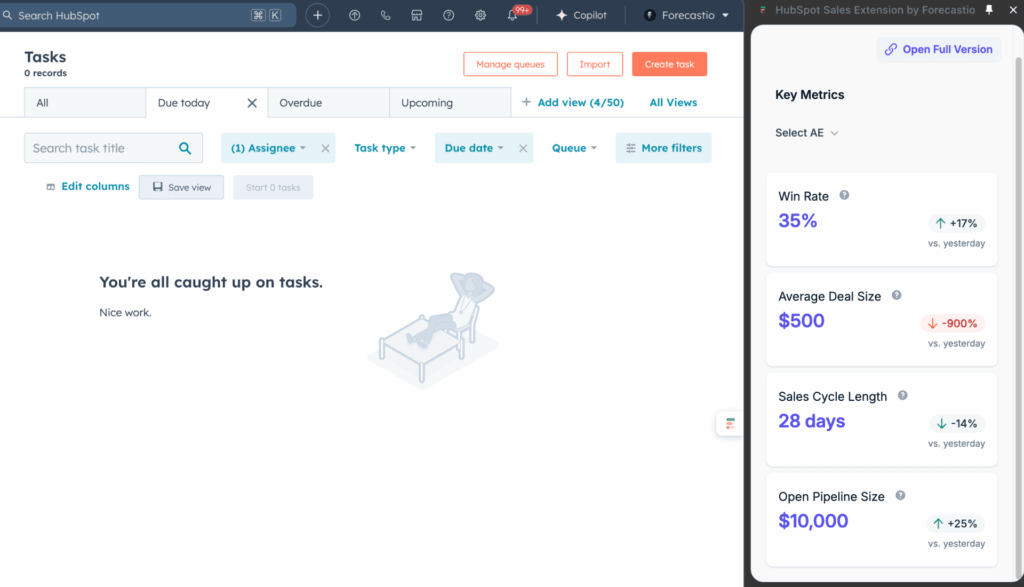Click the Open Pipeline Size info icon
This screenshot has height=587, width=1024.
pos(901,496)
